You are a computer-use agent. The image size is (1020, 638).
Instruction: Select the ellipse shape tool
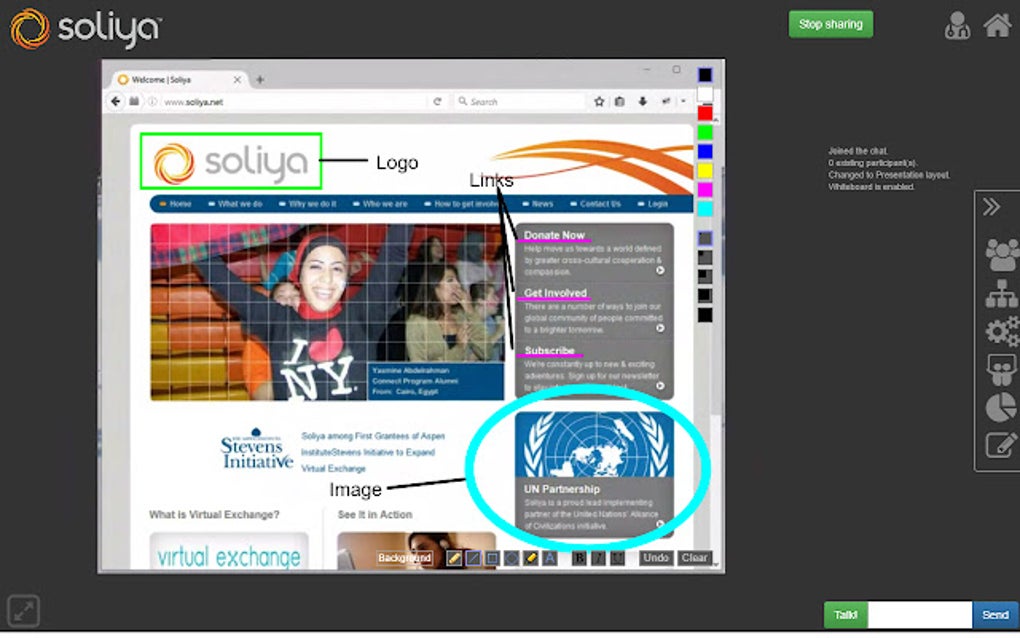512,557
